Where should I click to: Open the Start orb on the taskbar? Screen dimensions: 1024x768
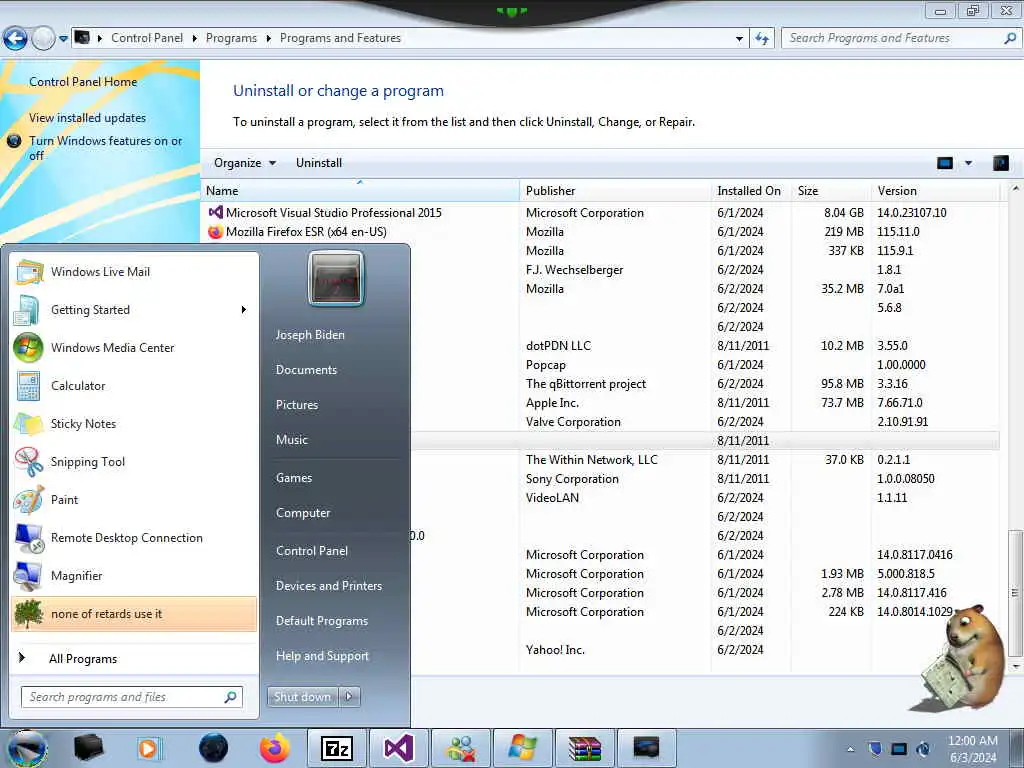point(26,748)
